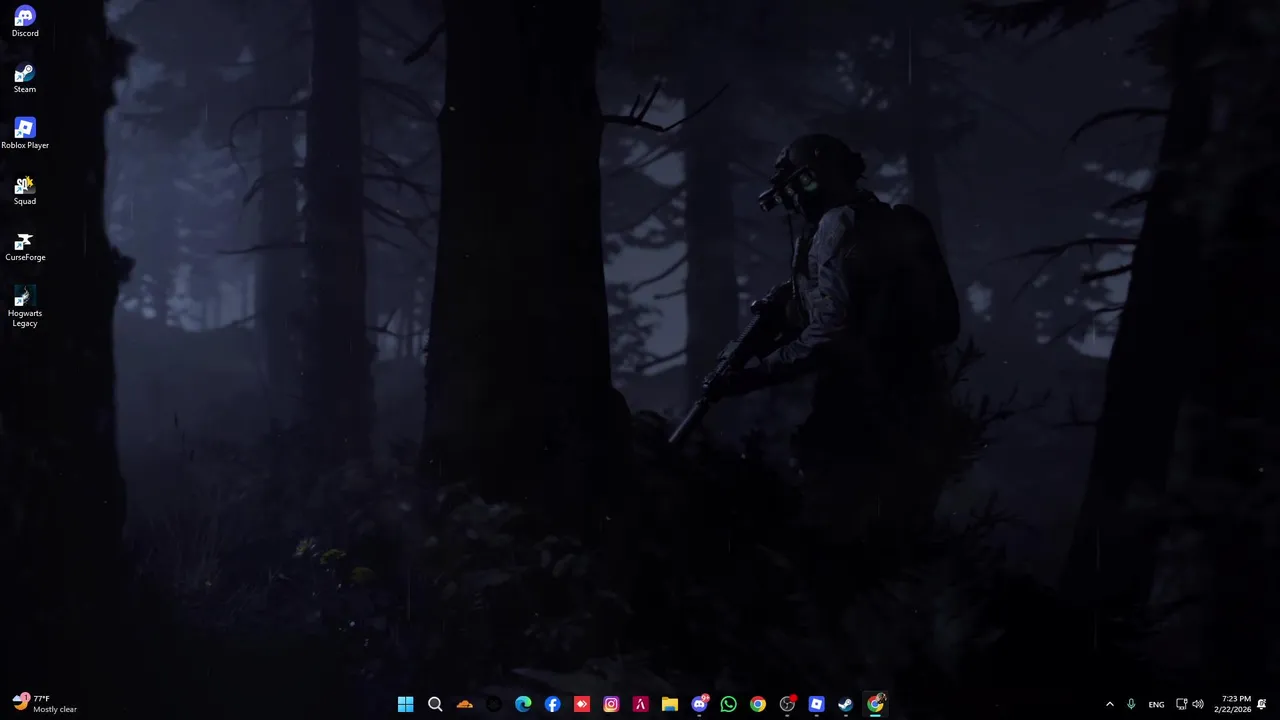Open taskbar Search magnifier
Screen dimensions: 1280x720
click(x=435, y=704)
